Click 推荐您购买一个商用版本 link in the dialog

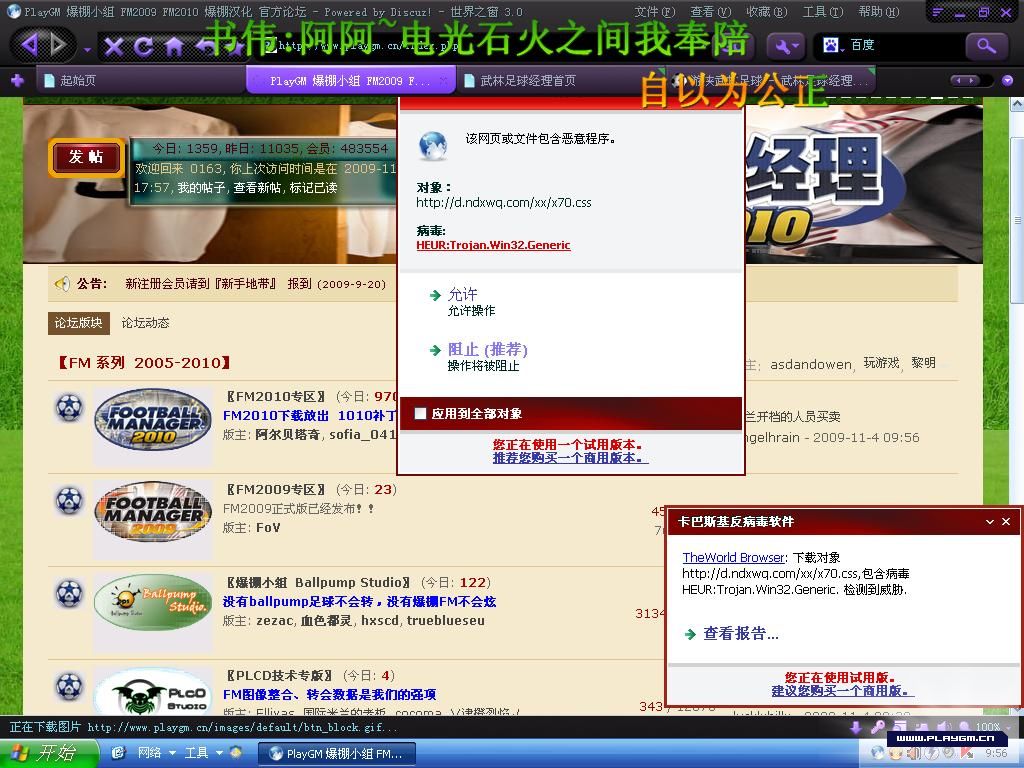tap(568, 458)
